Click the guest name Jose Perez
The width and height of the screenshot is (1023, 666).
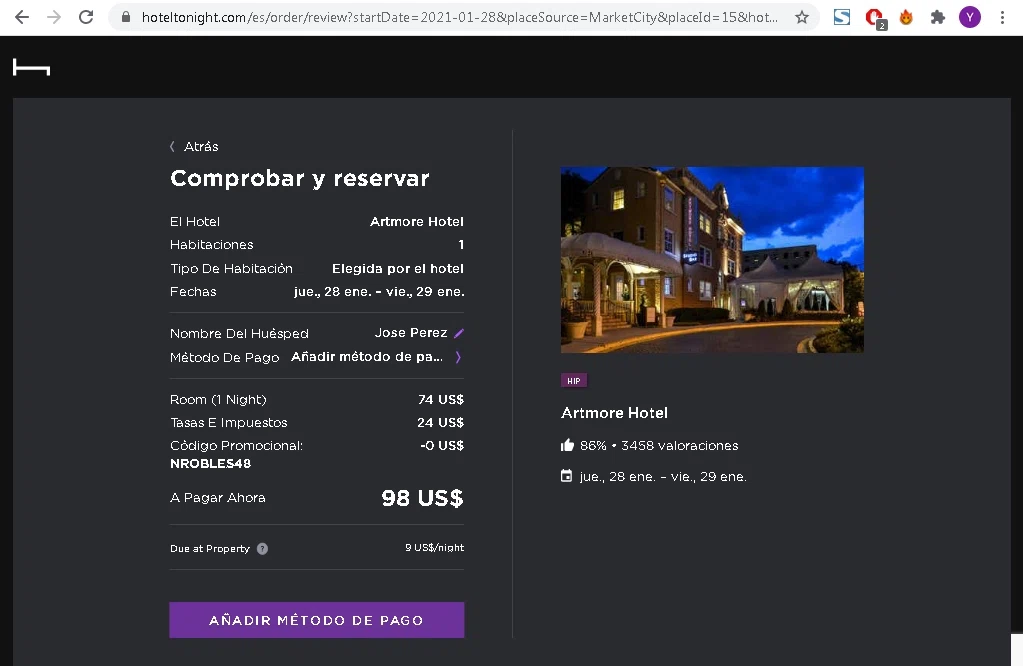(x=411, y=333)
